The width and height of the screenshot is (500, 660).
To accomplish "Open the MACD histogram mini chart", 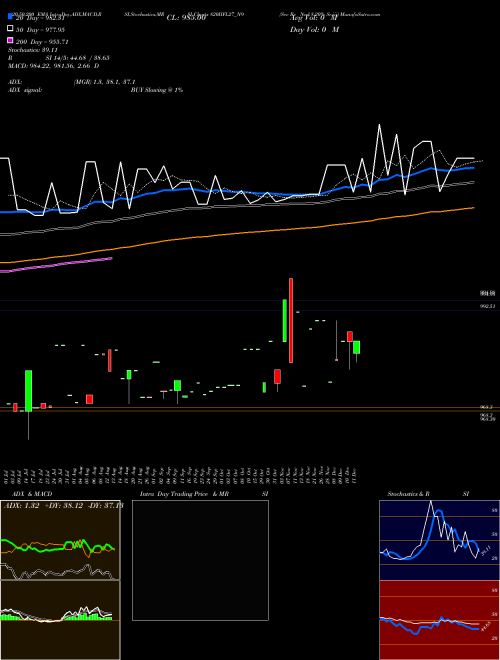I will (x=60, y=620).
